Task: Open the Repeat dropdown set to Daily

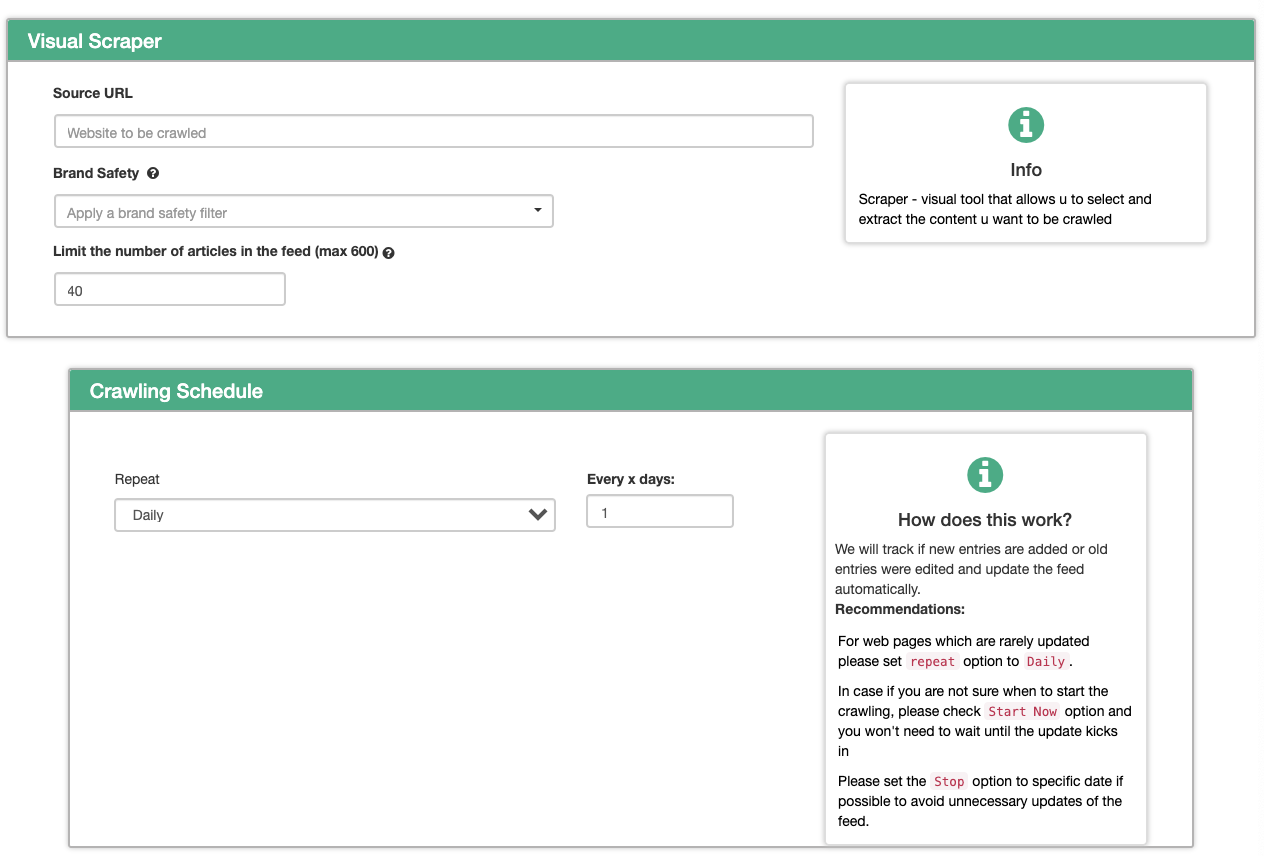Action: click(335, 515)
